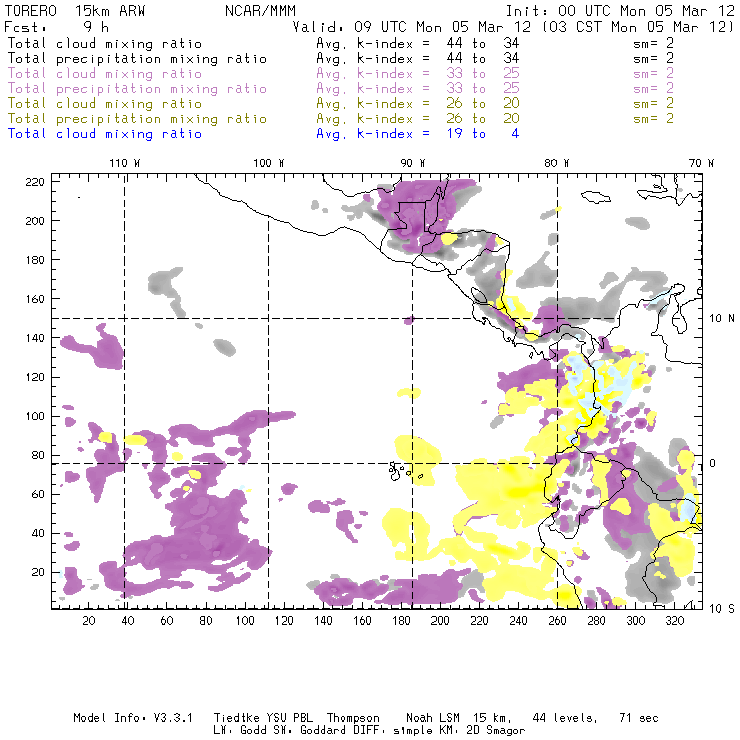740x740 pixels.
Task: Select 'Tiedtke' in the model info line
Action: coord(237,718)
